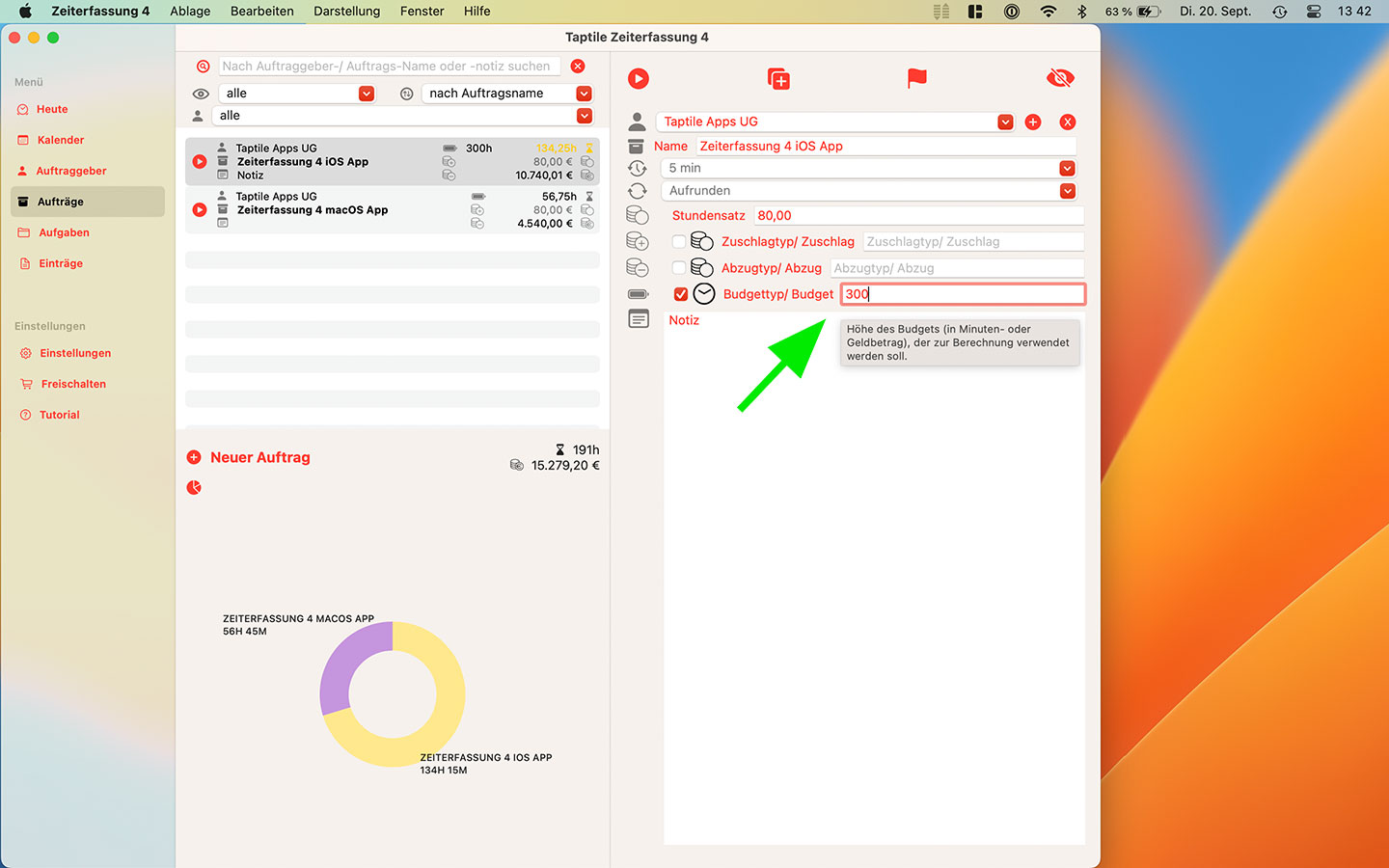Toggle the red crossed-eye hide icon
This screenshot has height=868, width=1389.
coord(1060,78)
